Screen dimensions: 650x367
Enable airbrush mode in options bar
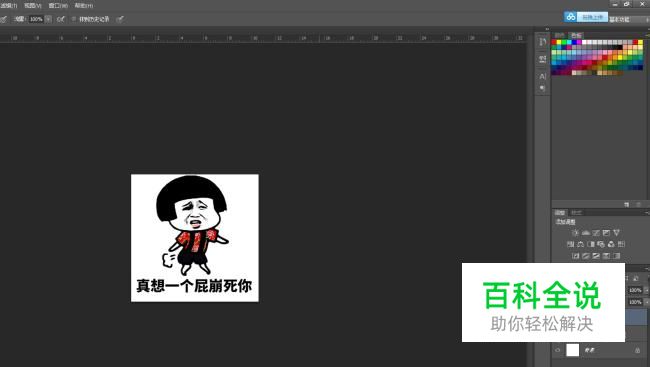point(61,19)
